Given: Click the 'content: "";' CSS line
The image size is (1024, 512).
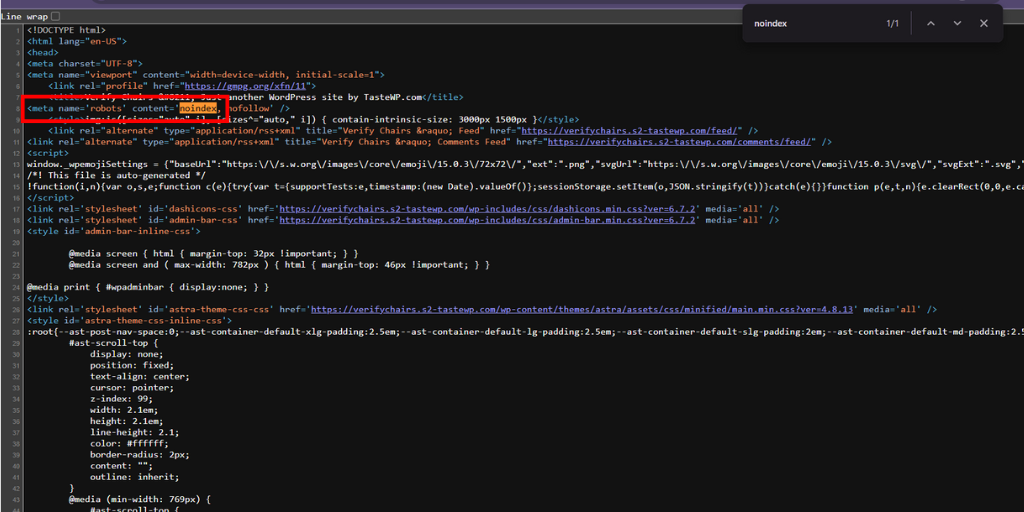Looking at the screenshot, I should click(122, 466).
